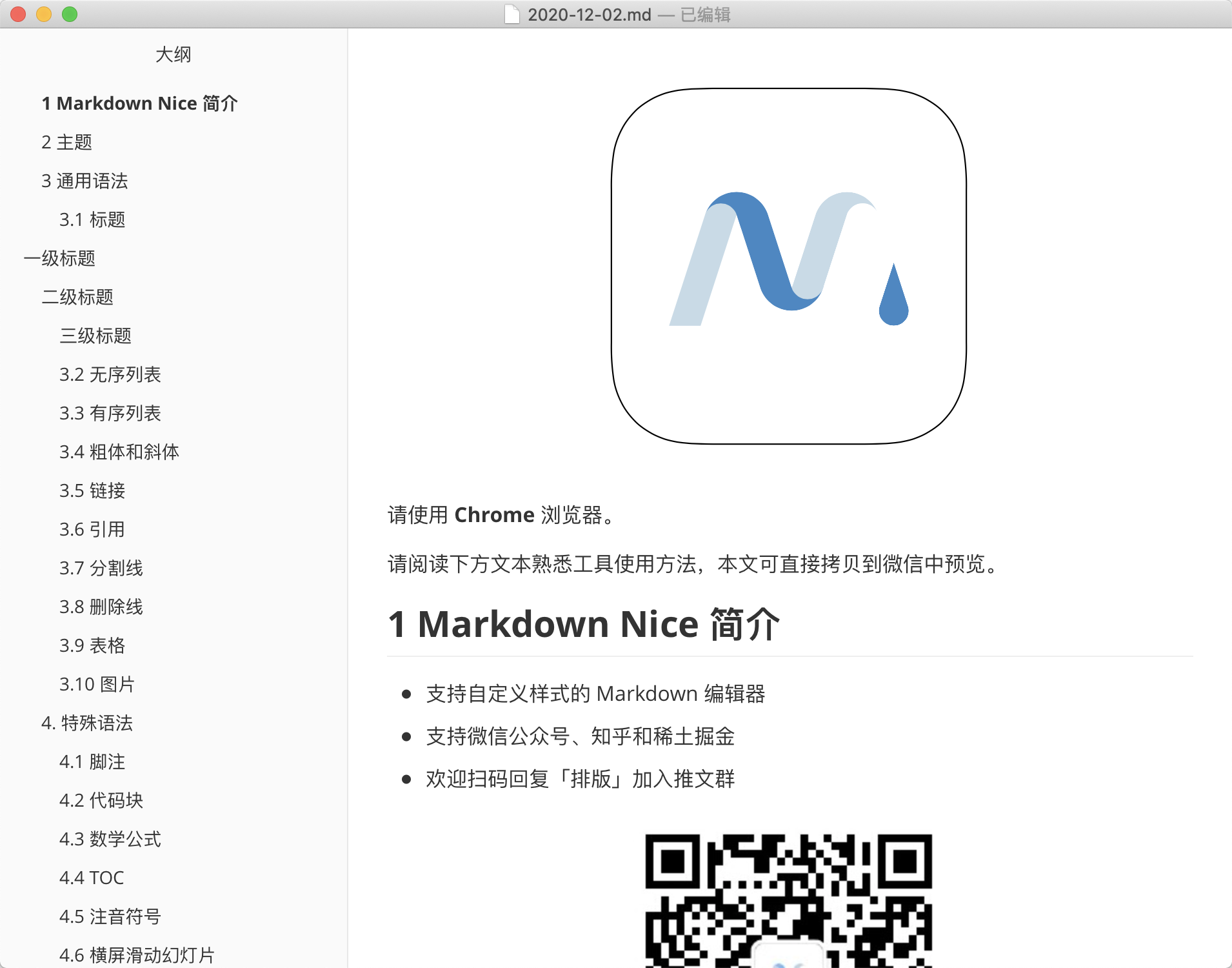Jump to 4.2 代码块 section
This screenshot has width=1232, height=968.
101,800
